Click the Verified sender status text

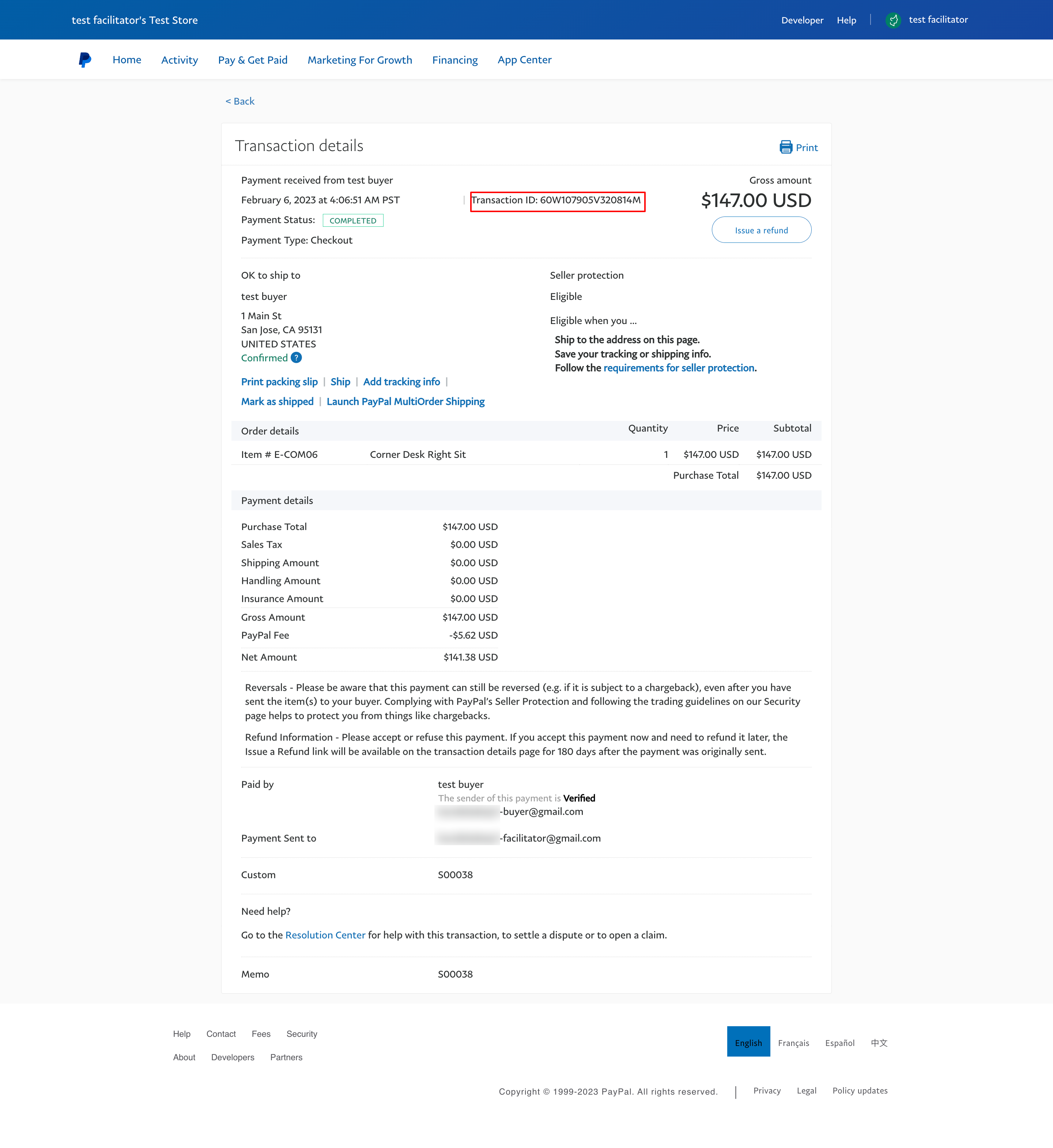579,798
